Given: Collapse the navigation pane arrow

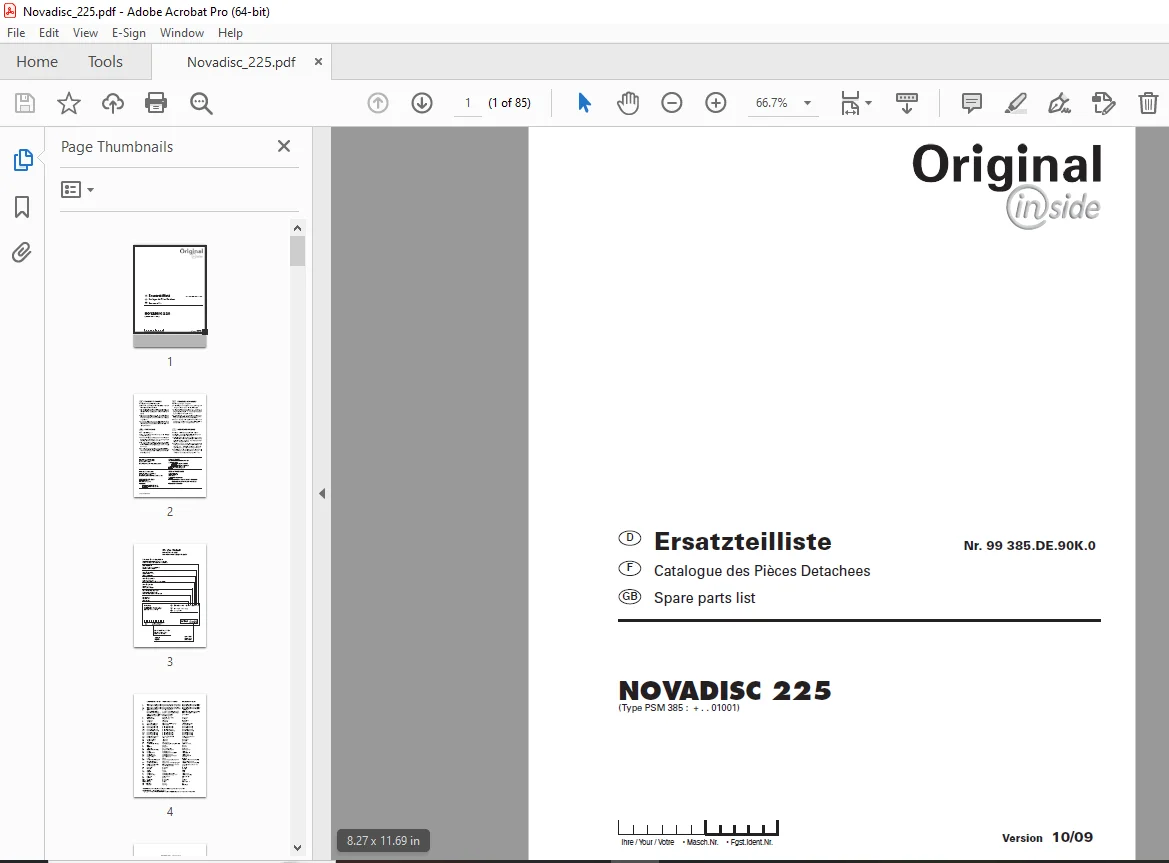Looking at the screenshot, I should 322,493.
